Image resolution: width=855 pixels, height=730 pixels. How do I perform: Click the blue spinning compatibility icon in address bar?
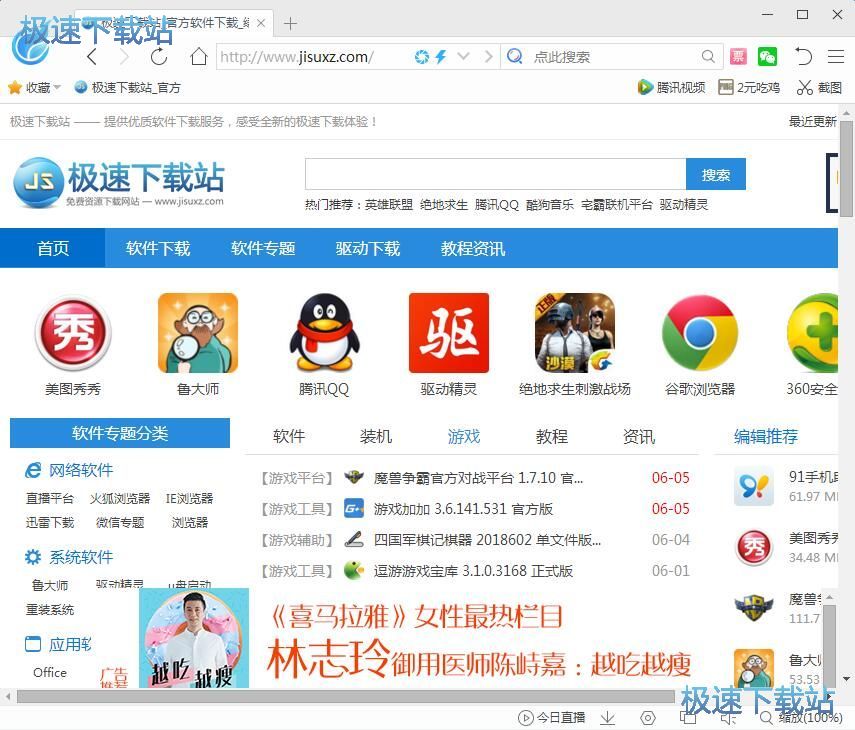(422, 56)
